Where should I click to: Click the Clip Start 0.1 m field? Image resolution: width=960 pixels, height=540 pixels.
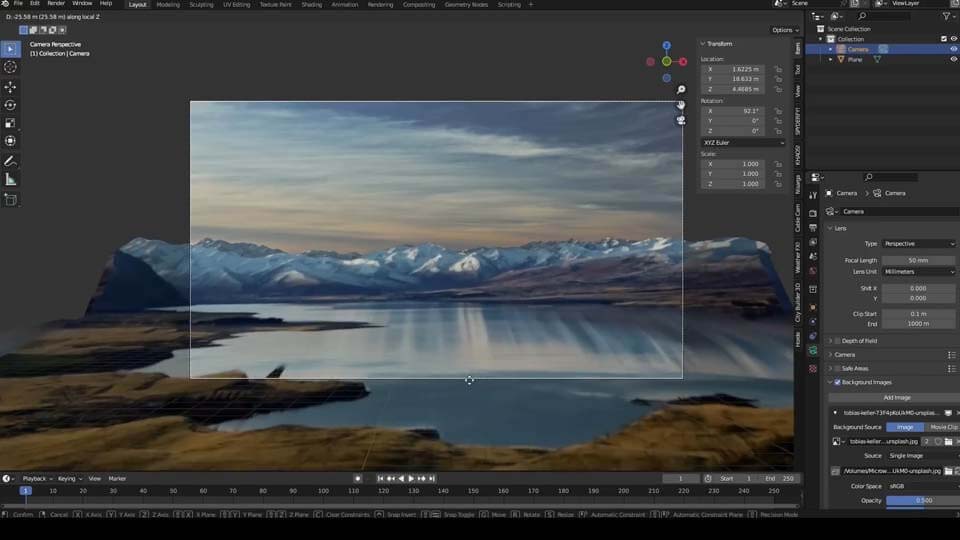tap(918, 314)
